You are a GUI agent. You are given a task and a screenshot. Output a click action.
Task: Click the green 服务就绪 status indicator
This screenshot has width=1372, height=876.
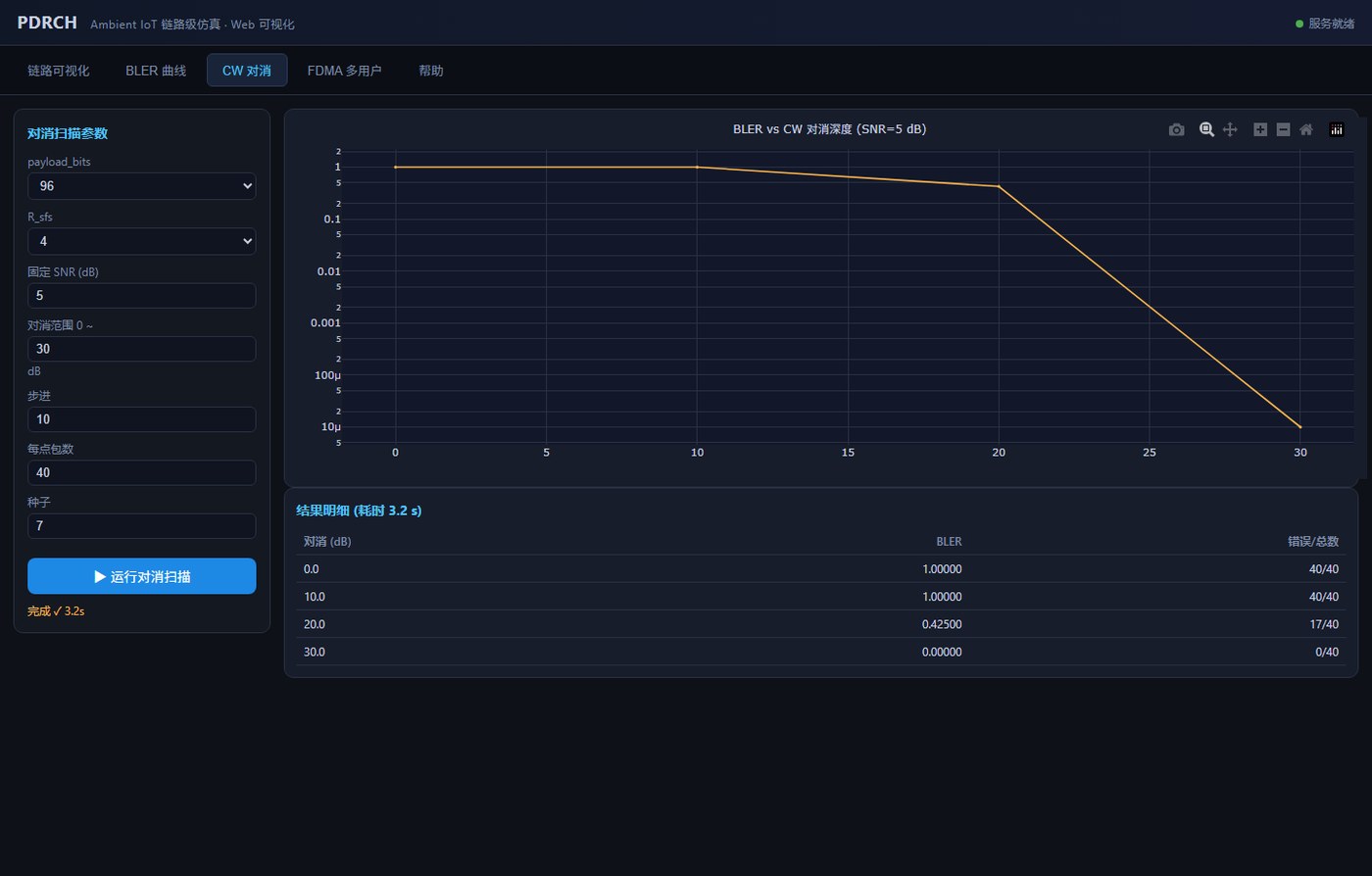[1325, 24]
